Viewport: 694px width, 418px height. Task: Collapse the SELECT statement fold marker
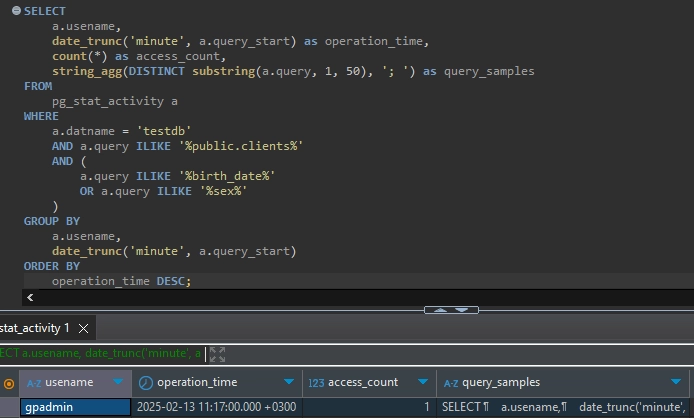click(15, 11)
